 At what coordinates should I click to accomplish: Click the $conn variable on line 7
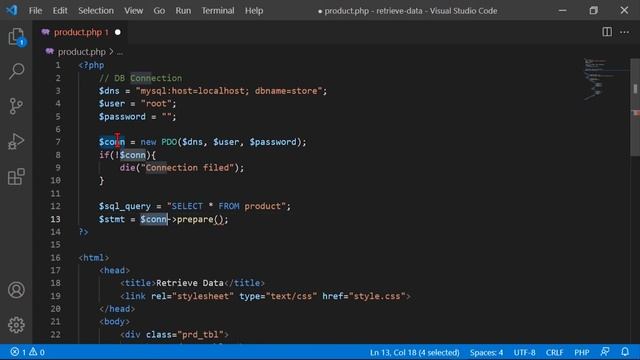point(112,142)
